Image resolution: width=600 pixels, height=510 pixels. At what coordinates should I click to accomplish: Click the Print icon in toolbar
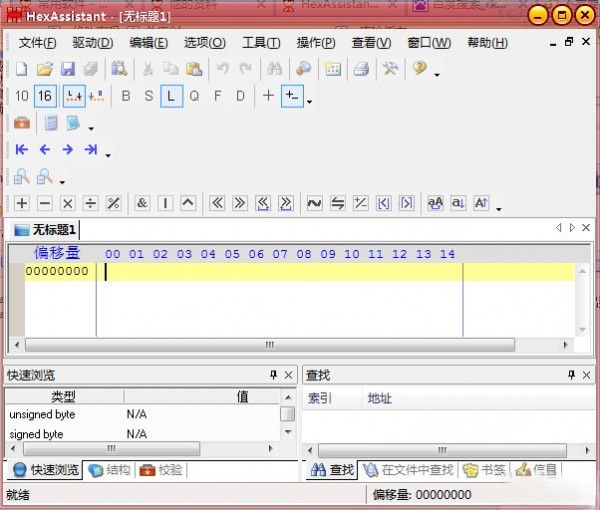coord(361,69)
